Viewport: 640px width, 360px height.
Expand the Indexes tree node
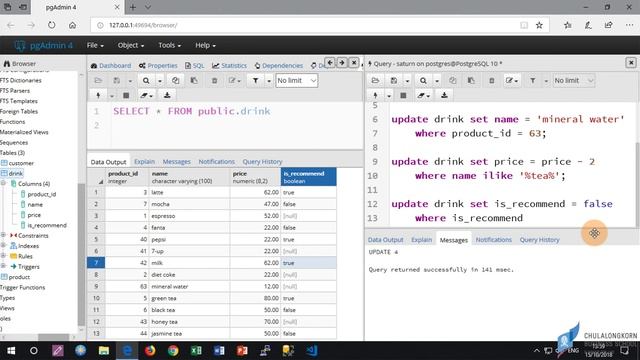(x=4, y=246)
